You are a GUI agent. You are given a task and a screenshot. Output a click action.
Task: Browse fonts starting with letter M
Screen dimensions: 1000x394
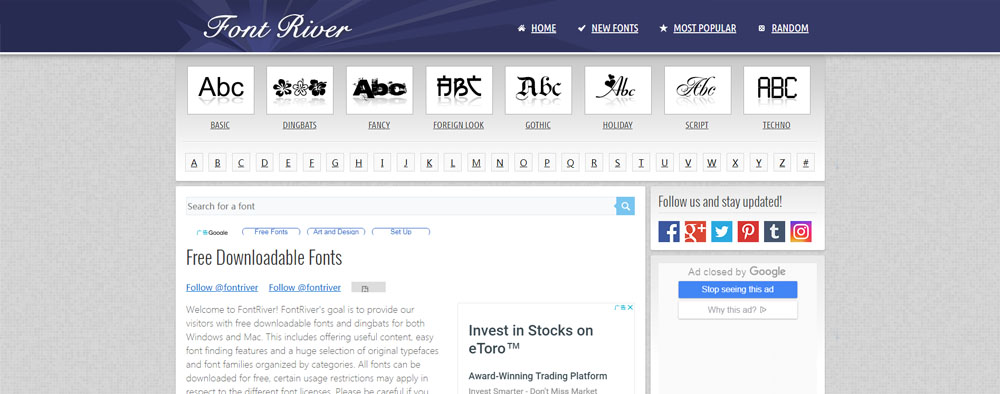(476, 163)
